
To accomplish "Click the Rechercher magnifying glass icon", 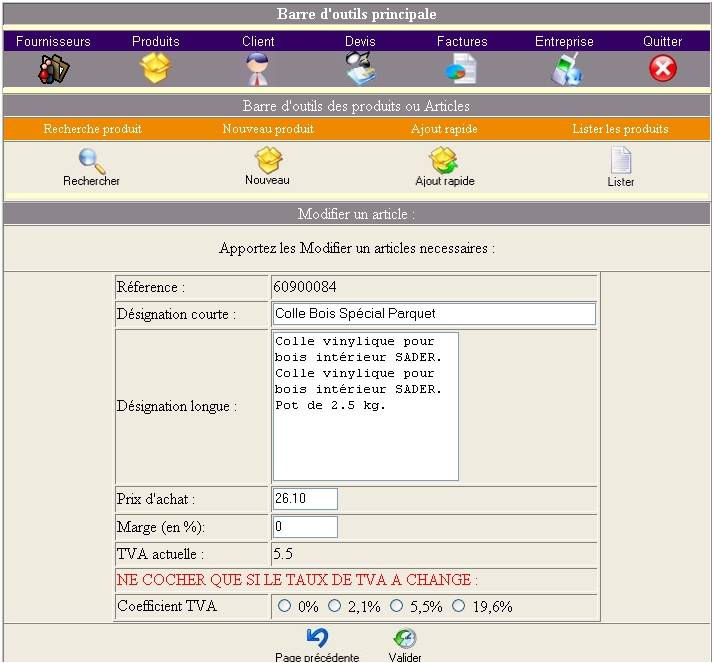I will tap(92, 161).
